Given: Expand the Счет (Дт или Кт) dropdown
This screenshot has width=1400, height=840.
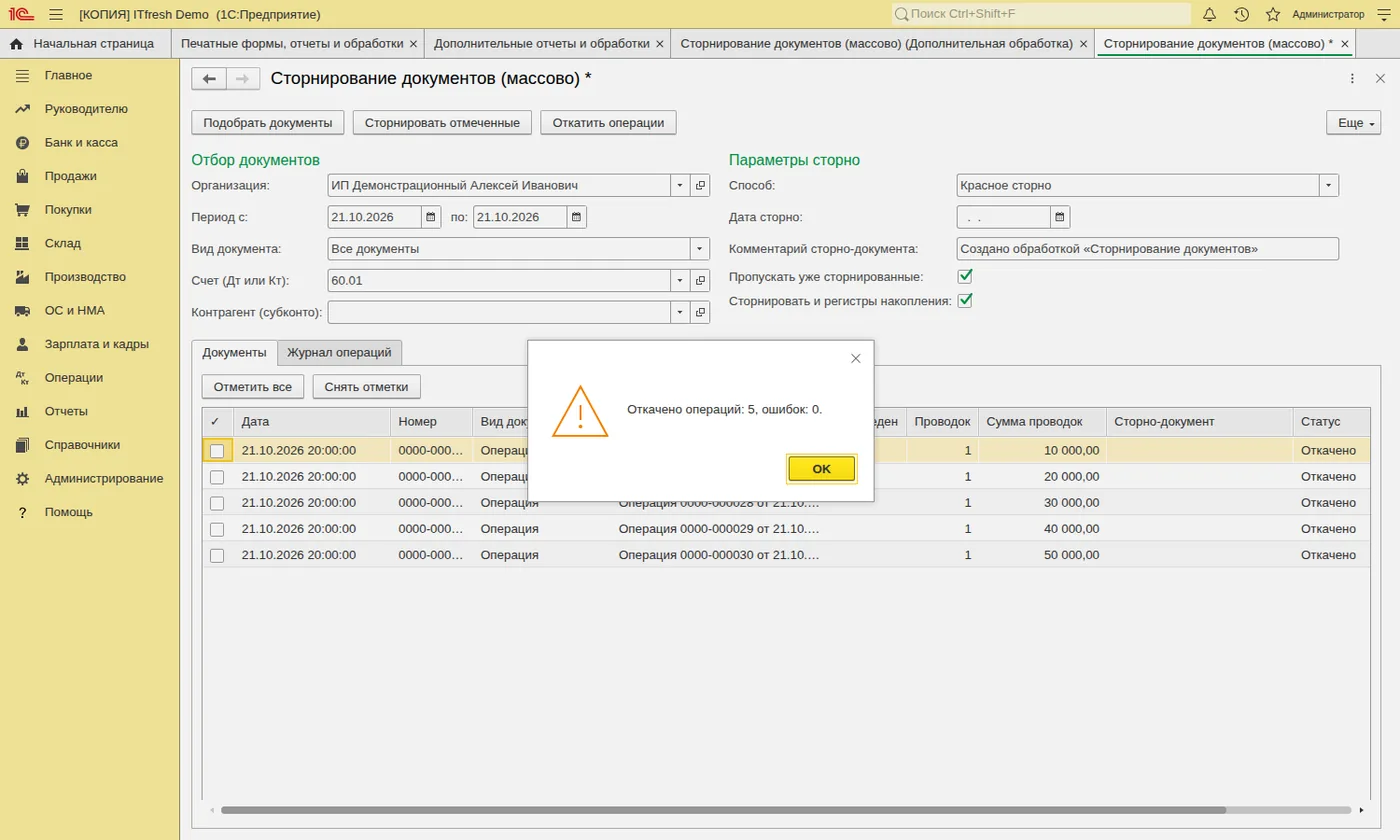Looking at the screenshot, I should (680, 281).
